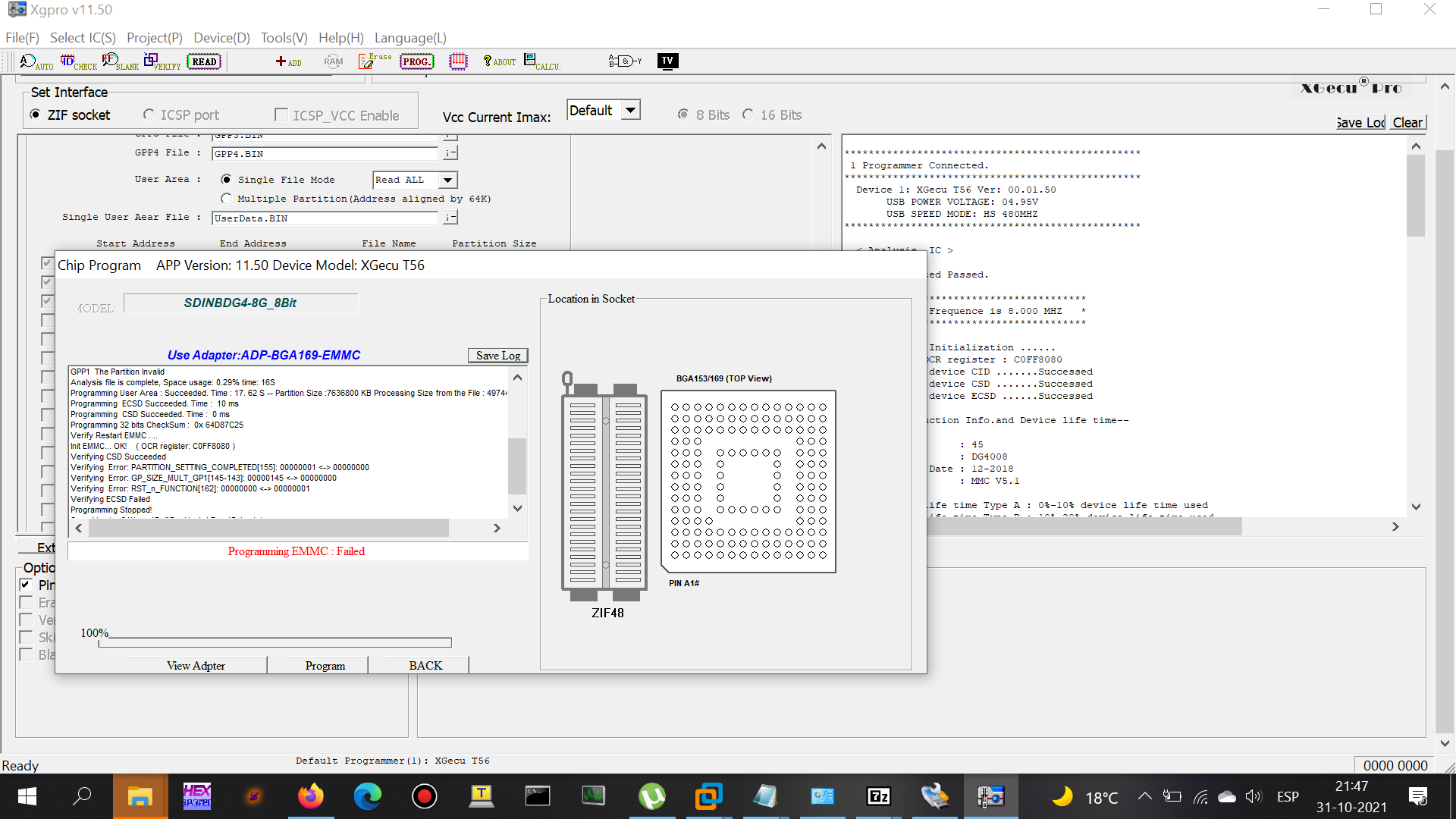Open the Tools(V) menu
The width and height of the screenshot is (1456, 819).
pos(284,38)
